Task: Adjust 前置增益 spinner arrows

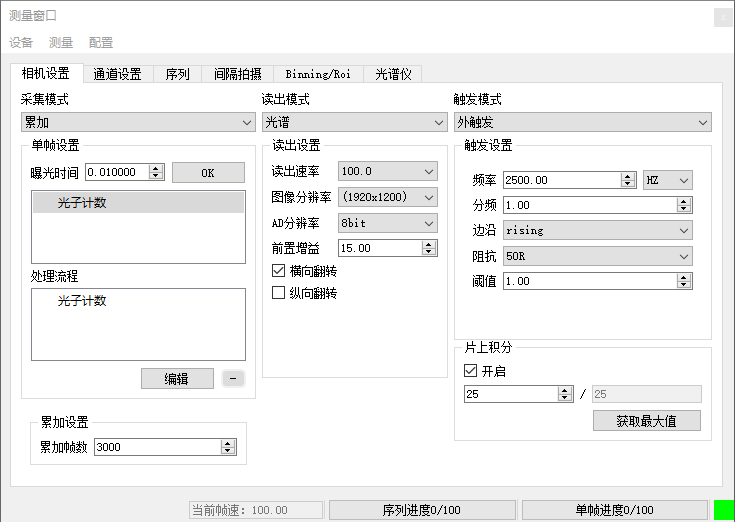Action: (x=429, y=247)
